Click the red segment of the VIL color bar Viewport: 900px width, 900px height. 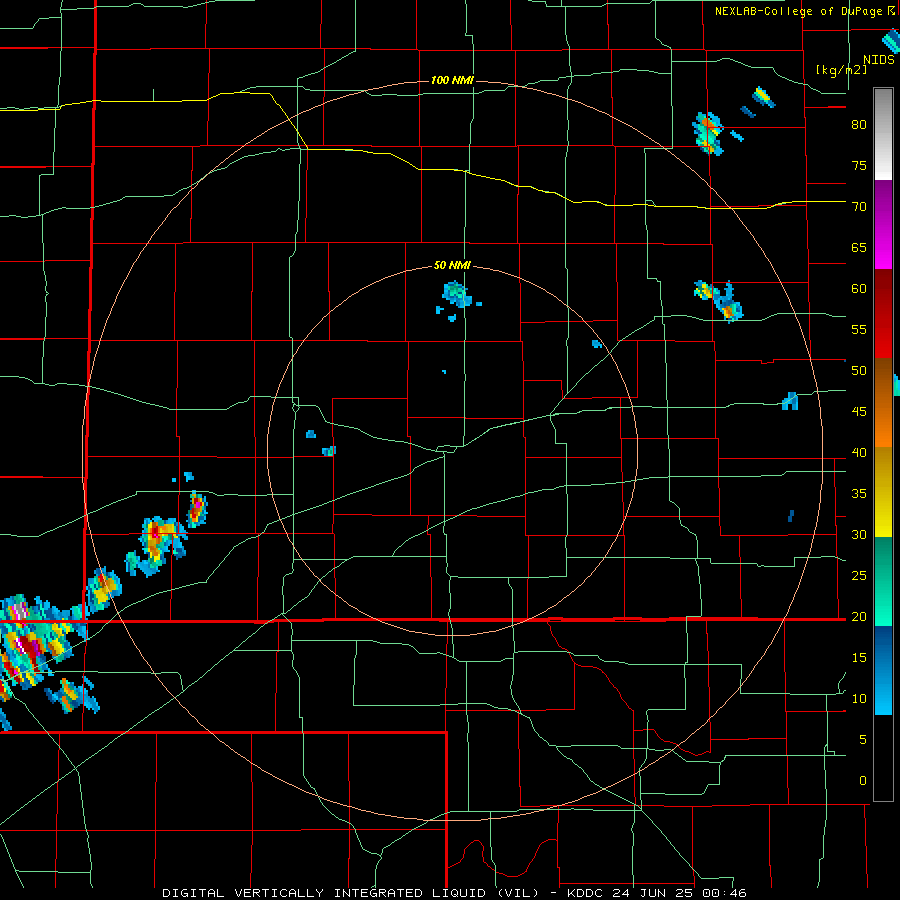tap(883, 314)
